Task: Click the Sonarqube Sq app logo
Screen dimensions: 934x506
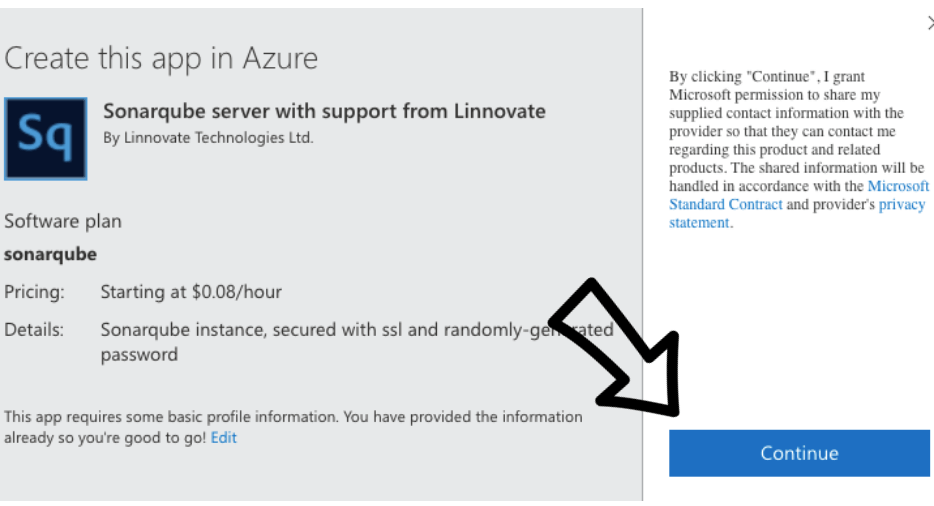Action: [x=46, y=139]
